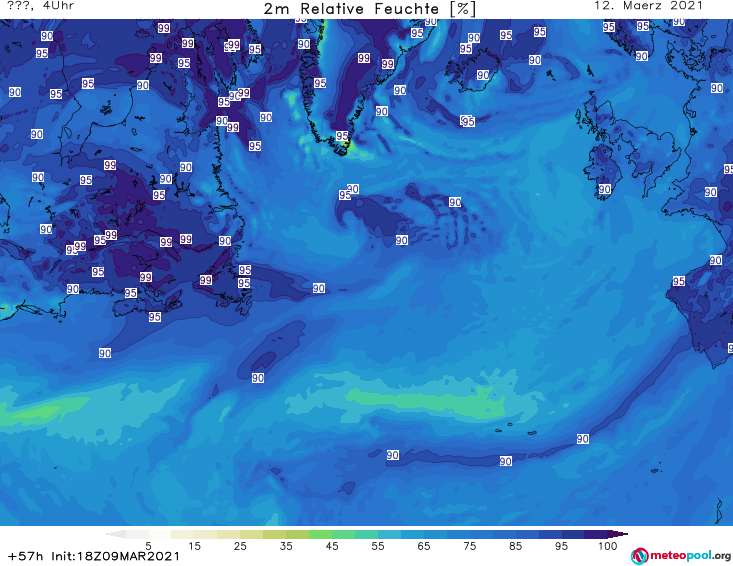Click the colorbar scale label "25"
The height and width of the screenshot is (566, 733).
pyautogui.click(x=240, y=546)
